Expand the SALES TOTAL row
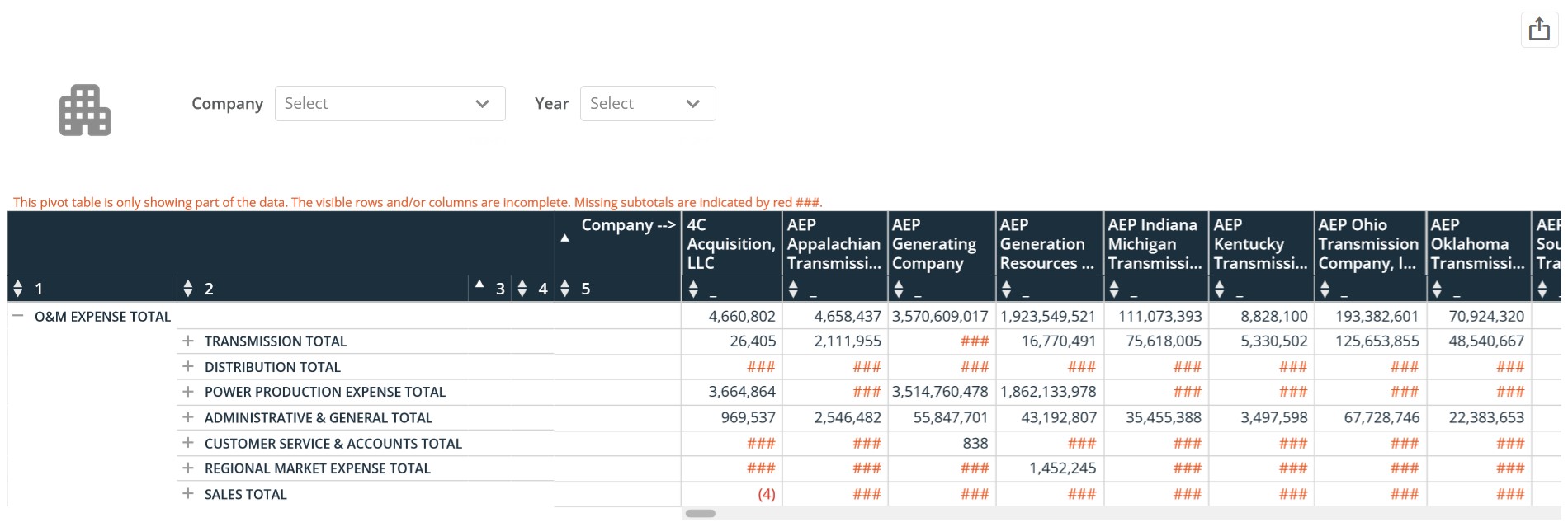The height and width of the screenshot is (527, 1568). 188,493
